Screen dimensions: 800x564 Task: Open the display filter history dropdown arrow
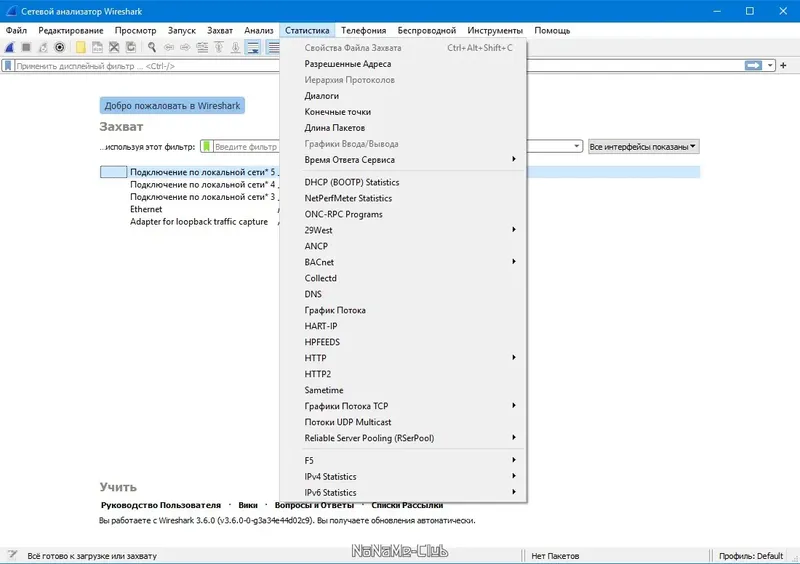point(770,65)
